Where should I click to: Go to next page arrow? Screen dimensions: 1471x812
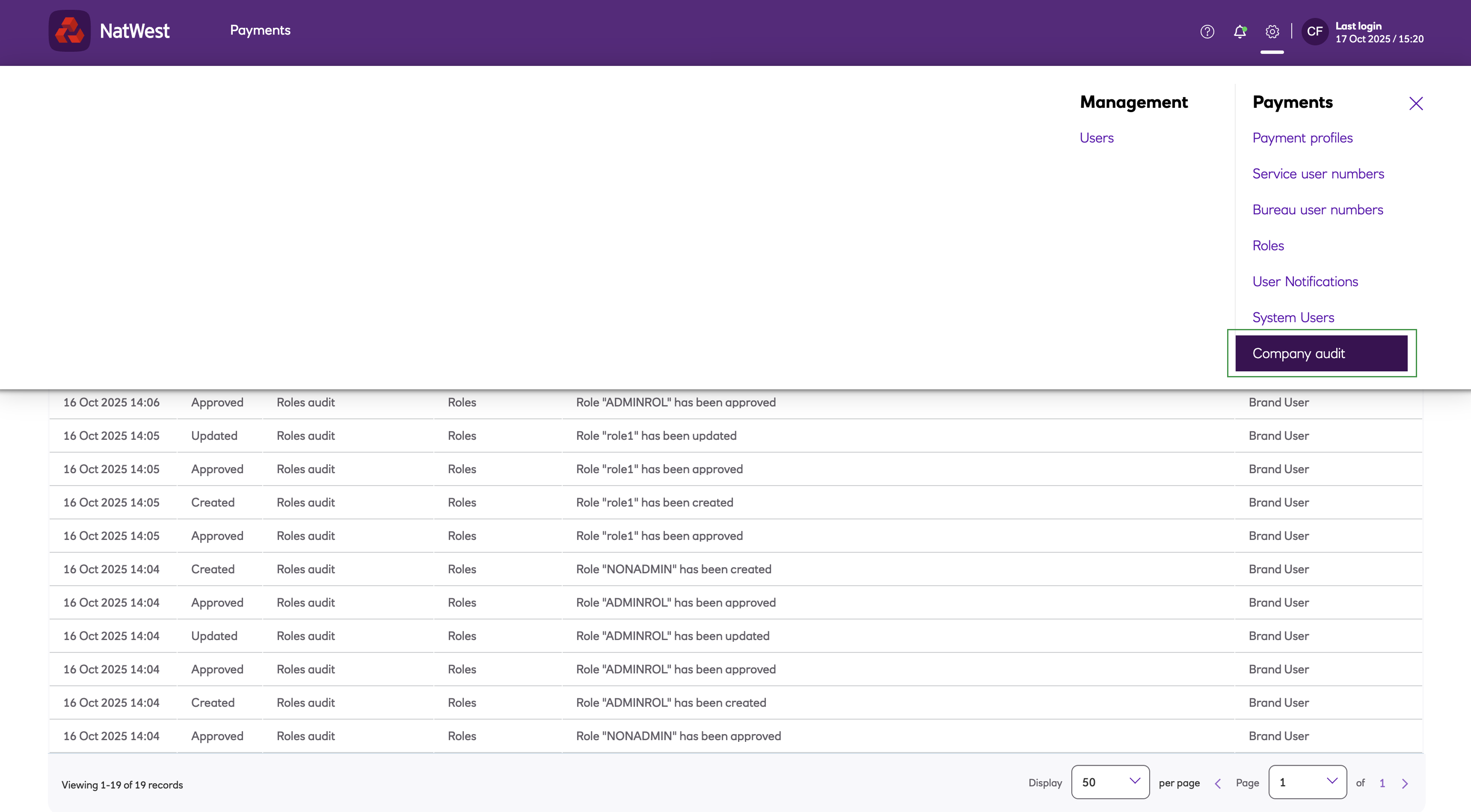click(x=1405, y=783)
